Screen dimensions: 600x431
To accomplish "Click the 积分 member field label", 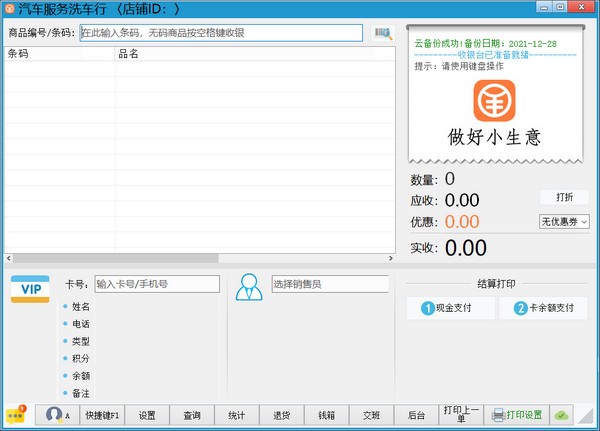I will click(x=81, y=359).
